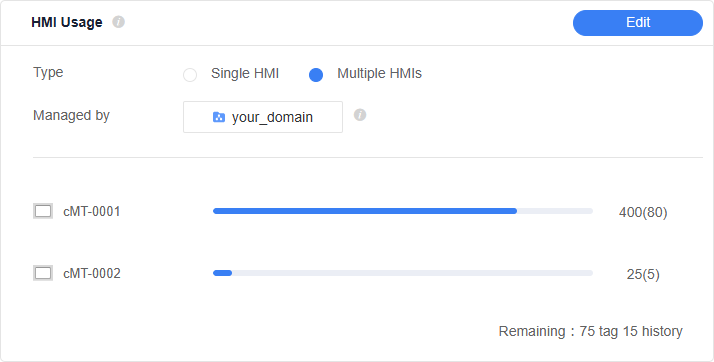The image size is (714, 362).
Task: Select the Multiple HMIs radio button
Action: [316, 75]
